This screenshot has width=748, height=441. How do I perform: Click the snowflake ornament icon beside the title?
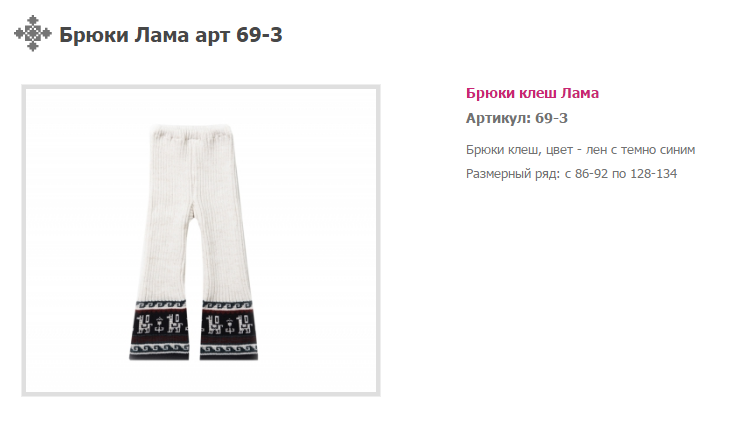pyautogui.click(x=32, y=33)
